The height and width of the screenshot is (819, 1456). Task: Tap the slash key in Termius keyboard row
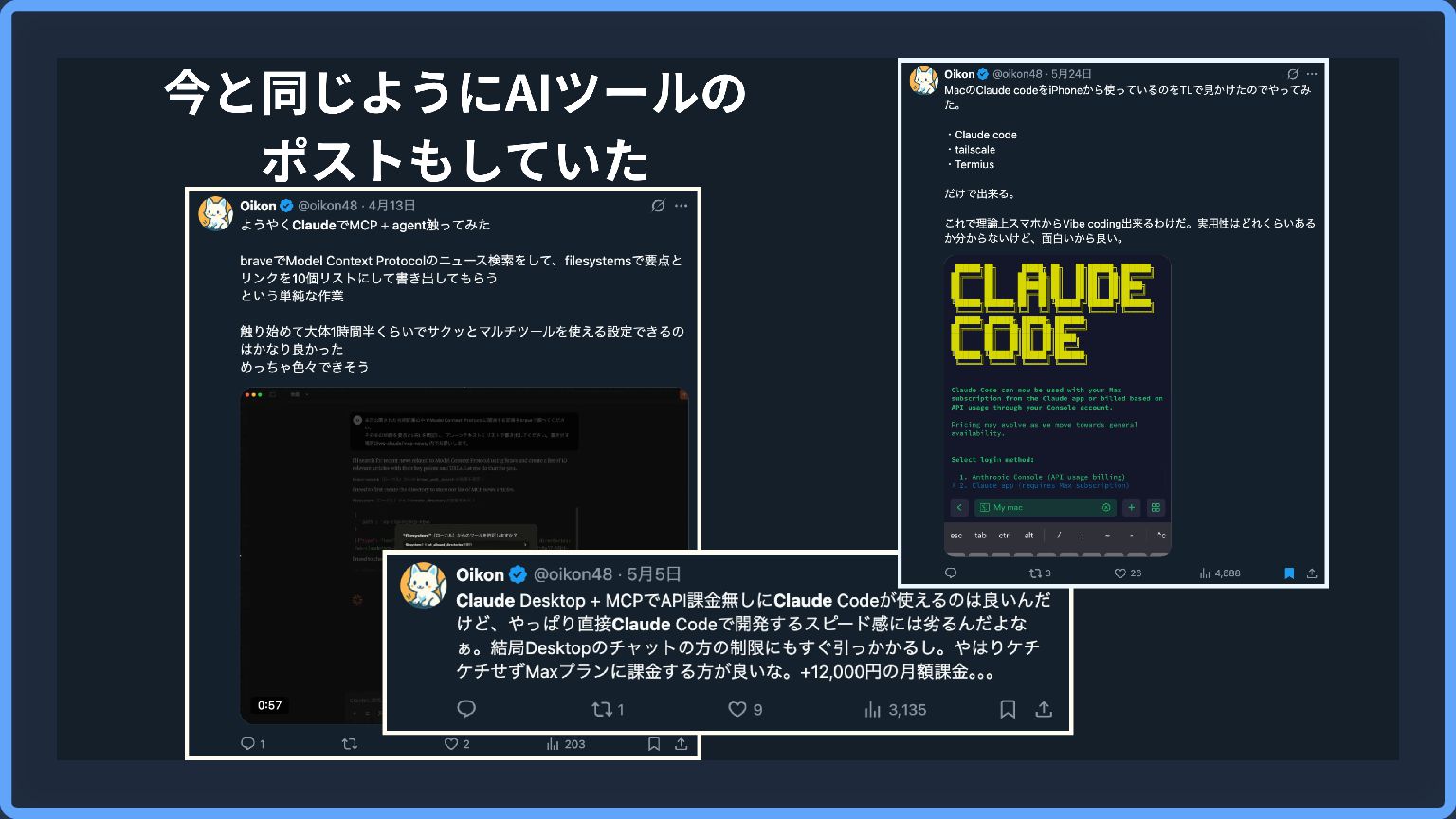click(1059, 536)
